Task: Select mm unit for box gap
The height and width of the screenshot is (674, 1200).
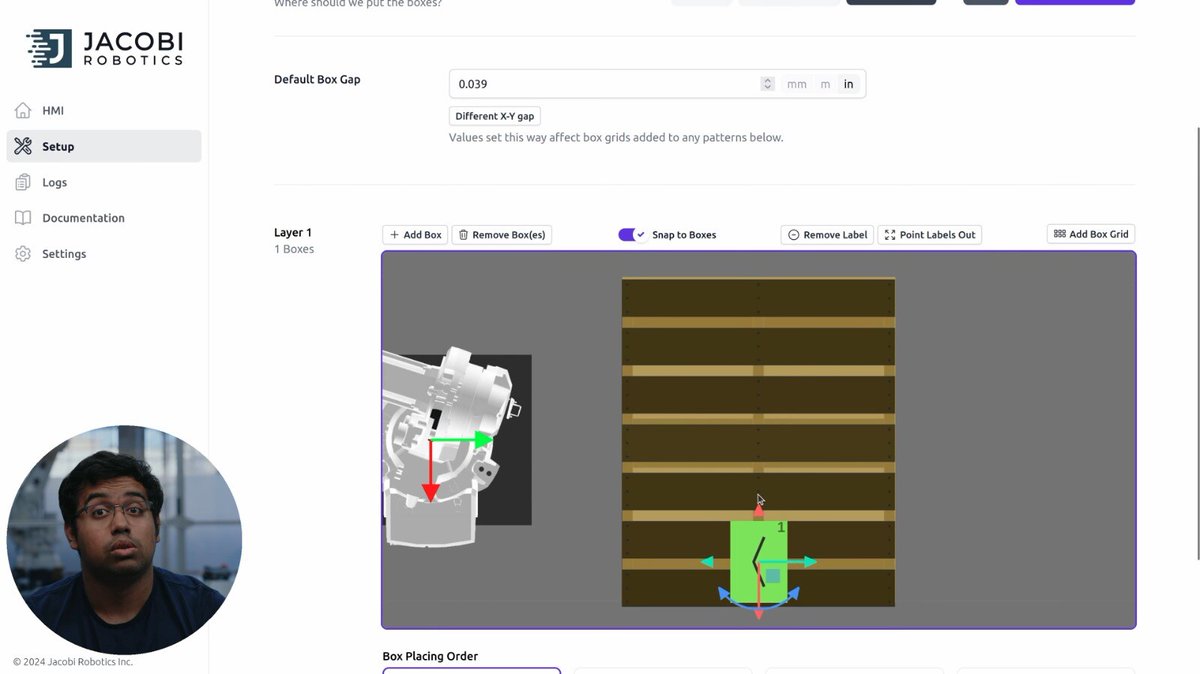Action: point(796,84)
